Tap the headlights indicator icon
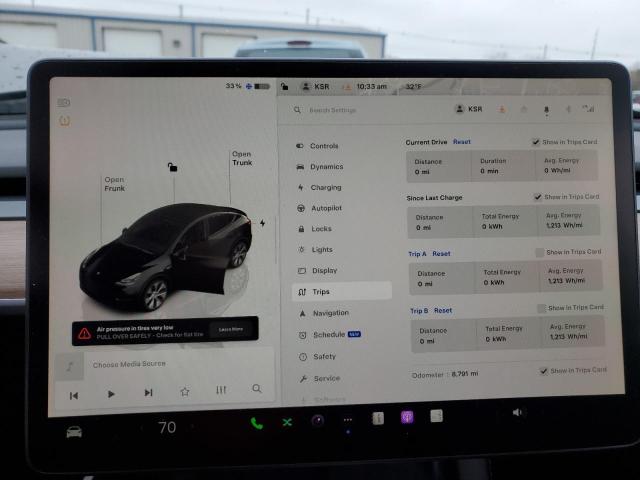This screenshot has width=640, height=480. (64, 102)
